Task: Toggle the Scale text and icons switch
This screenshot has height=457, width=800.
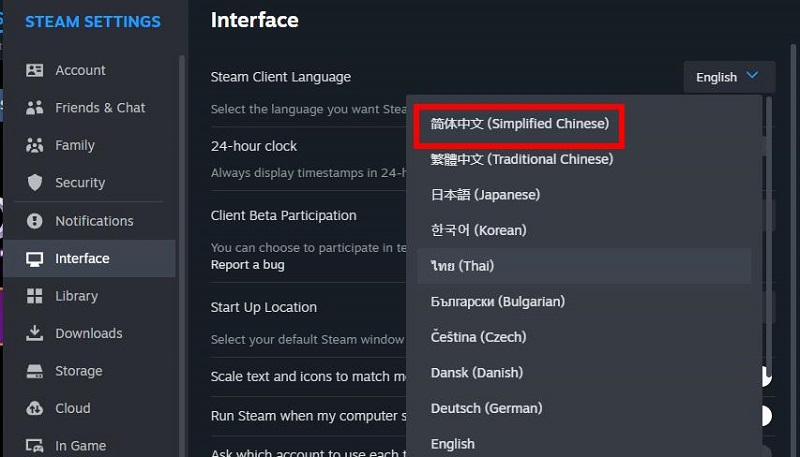Action: pos(766,376)
